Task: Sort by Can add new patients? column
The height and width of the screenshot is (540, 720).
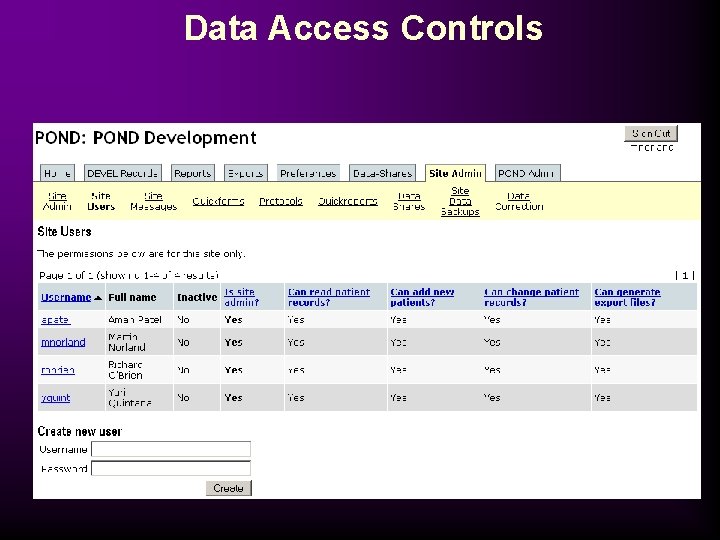Action: coord(422,297)
